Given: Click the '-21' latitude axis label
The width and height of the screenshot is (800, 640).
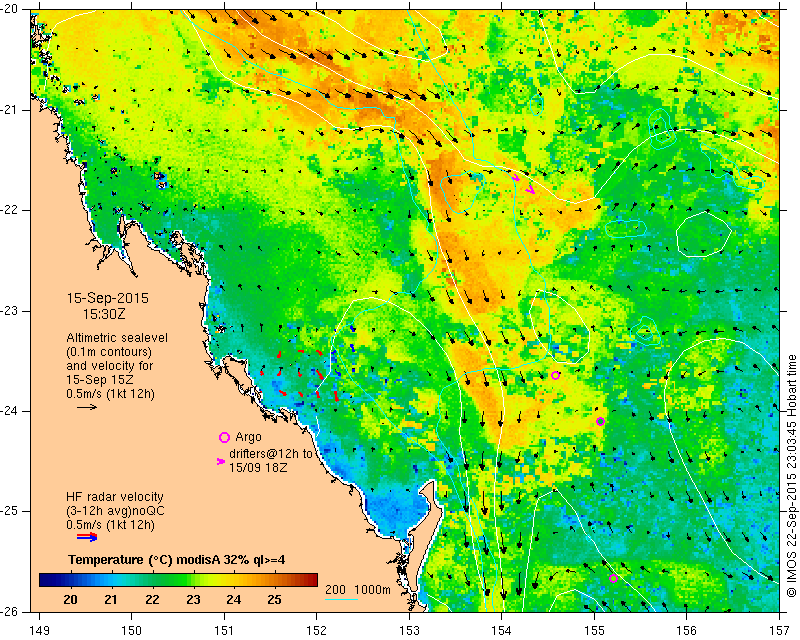Looking at the screenshot, I should pyautogui.click(x=10, y=110).
